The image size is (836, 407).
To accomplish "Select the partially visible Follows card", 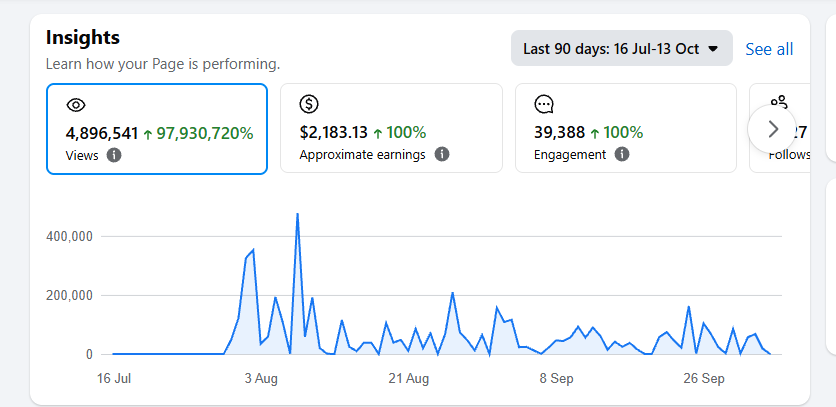I will 779,128.
